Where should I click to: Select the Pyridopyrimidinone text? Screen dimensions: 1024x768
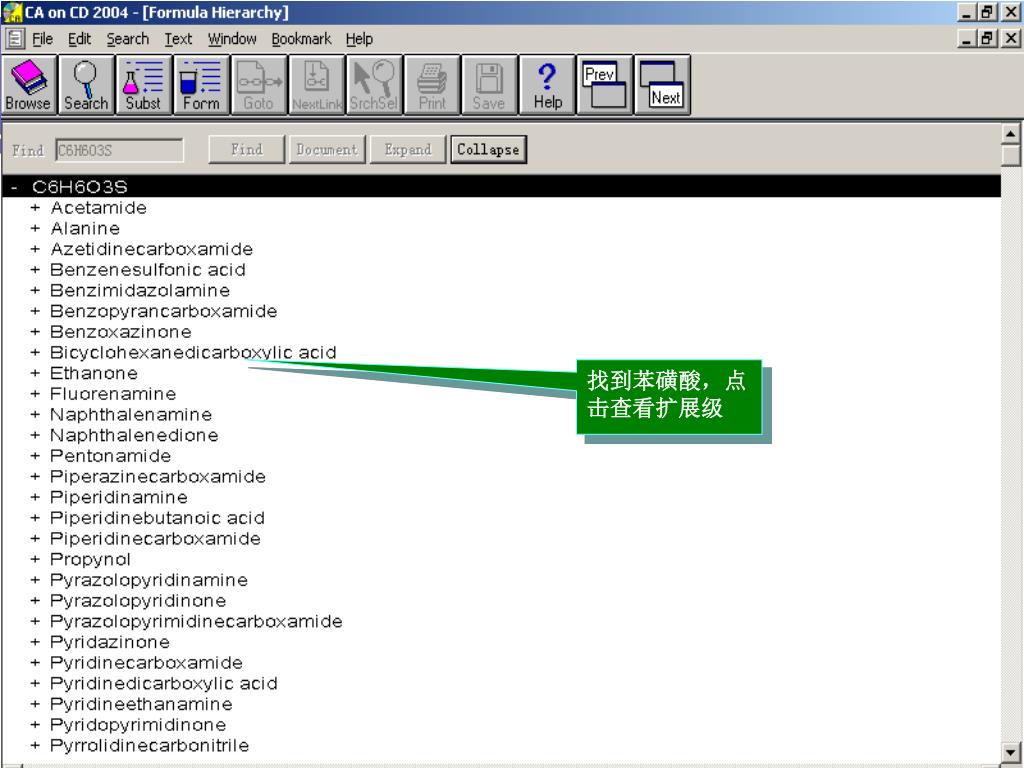coord(138,725)
